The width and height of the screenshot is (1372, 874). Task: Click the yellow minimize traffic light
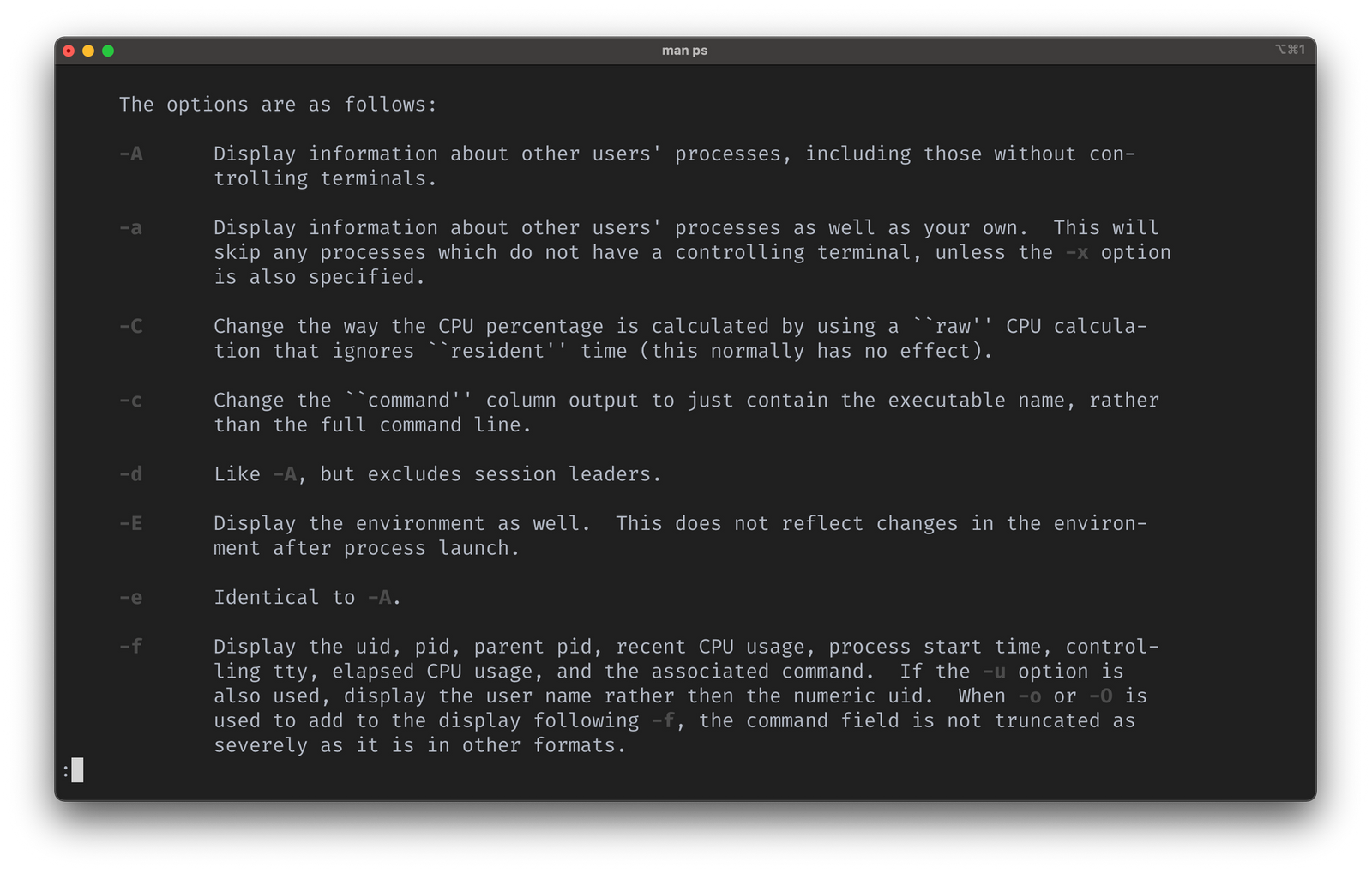tap(88, 51)
